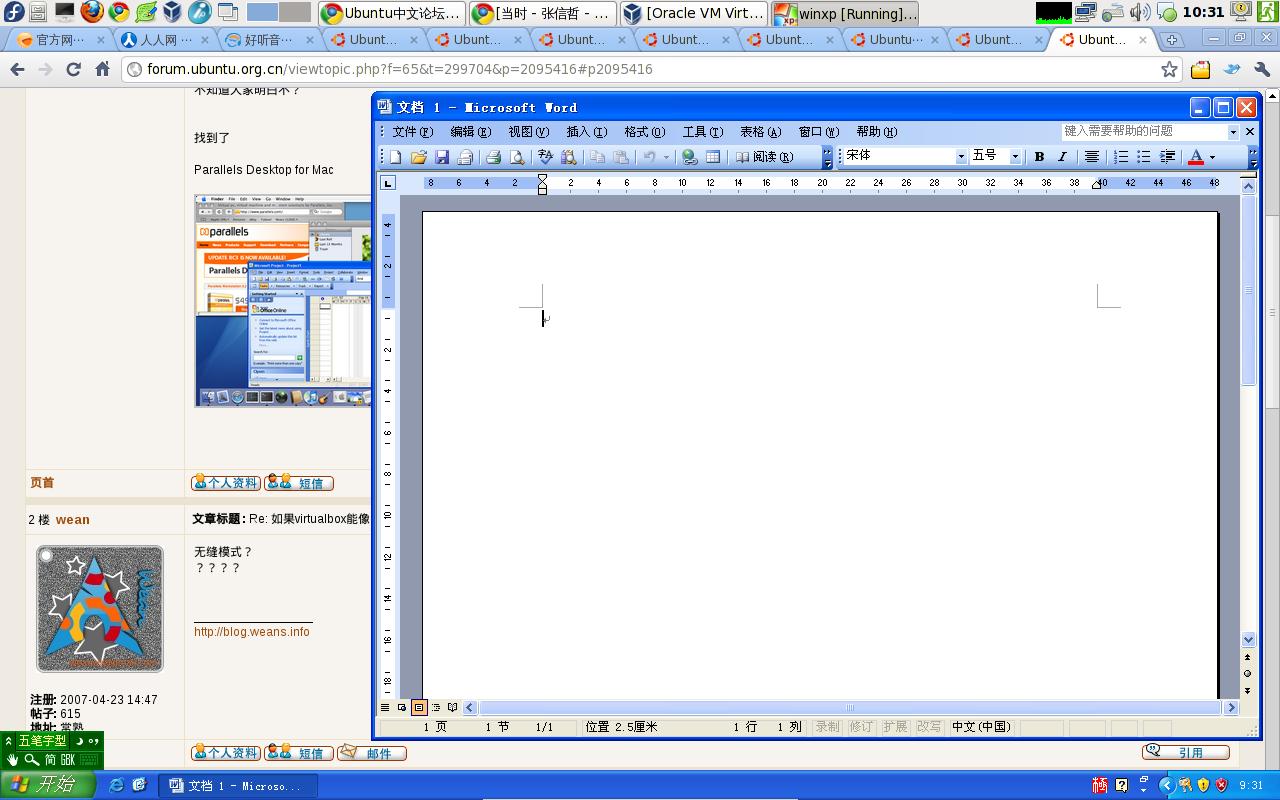Click the Oracle VM VirtualBox taskbar button
The image size is (1280, 800).
pos(693,13)
